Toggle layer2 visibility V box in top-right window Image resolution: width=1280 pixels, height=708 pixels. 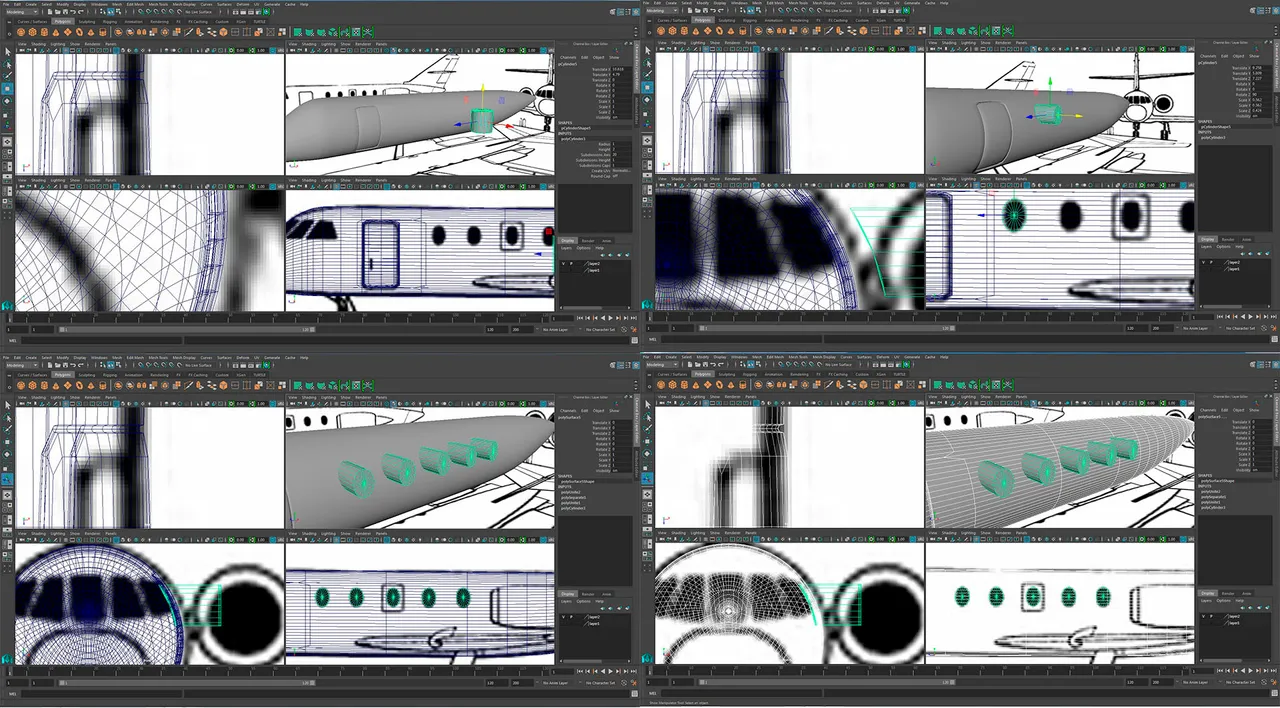(1204, 264)
